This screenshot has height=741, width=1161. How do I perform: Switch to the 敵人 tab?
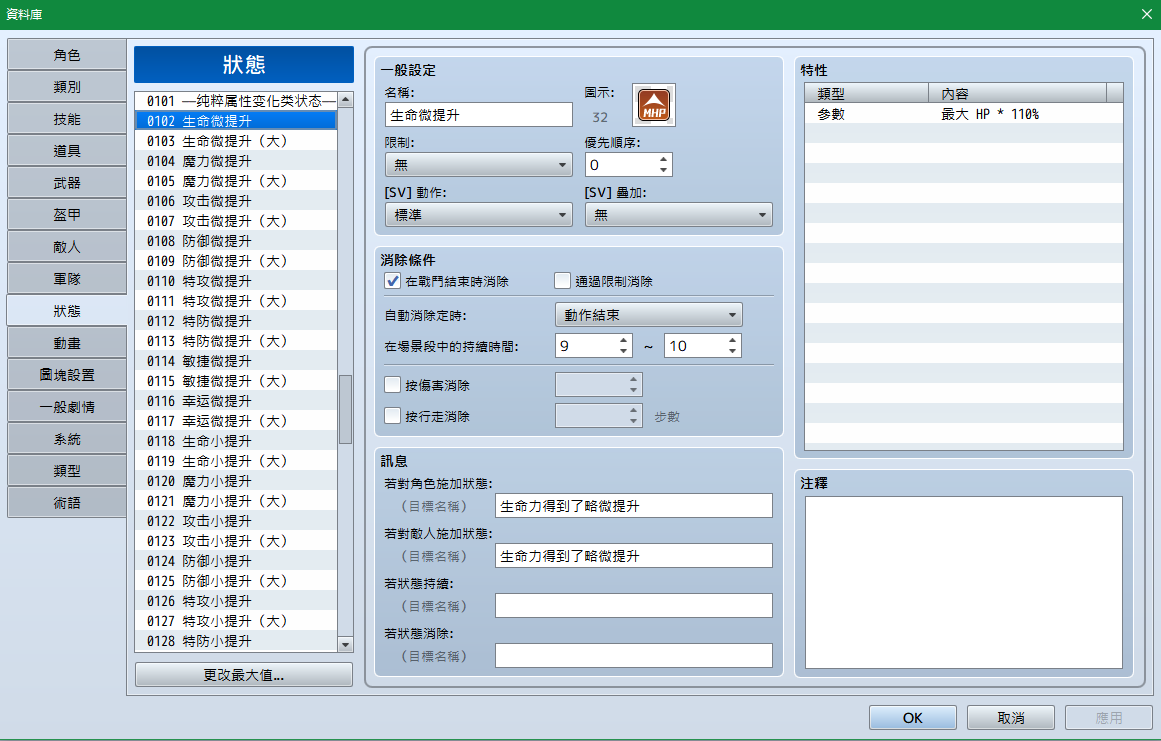coord(67,247)
